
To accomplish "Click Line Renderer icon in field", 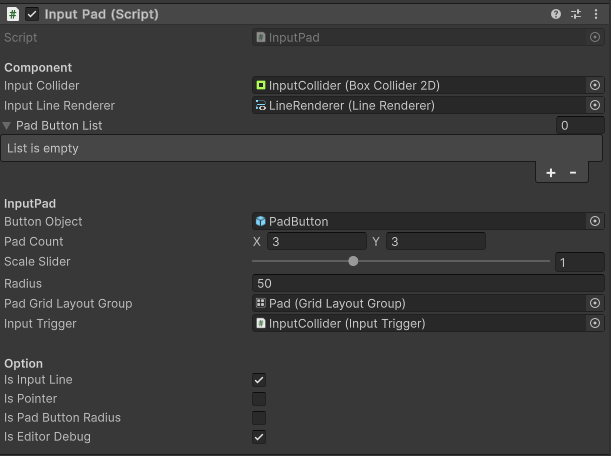I will (261, 105).
